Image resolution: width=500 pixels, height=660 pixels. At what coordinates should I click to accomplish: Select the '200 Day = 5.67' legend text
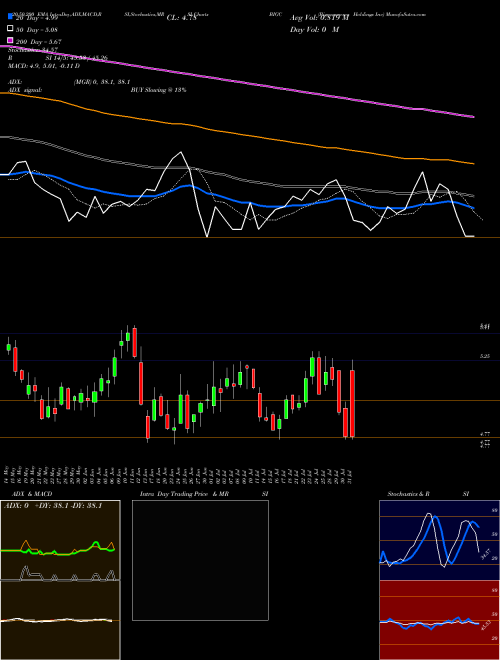[x=38, y=41]
